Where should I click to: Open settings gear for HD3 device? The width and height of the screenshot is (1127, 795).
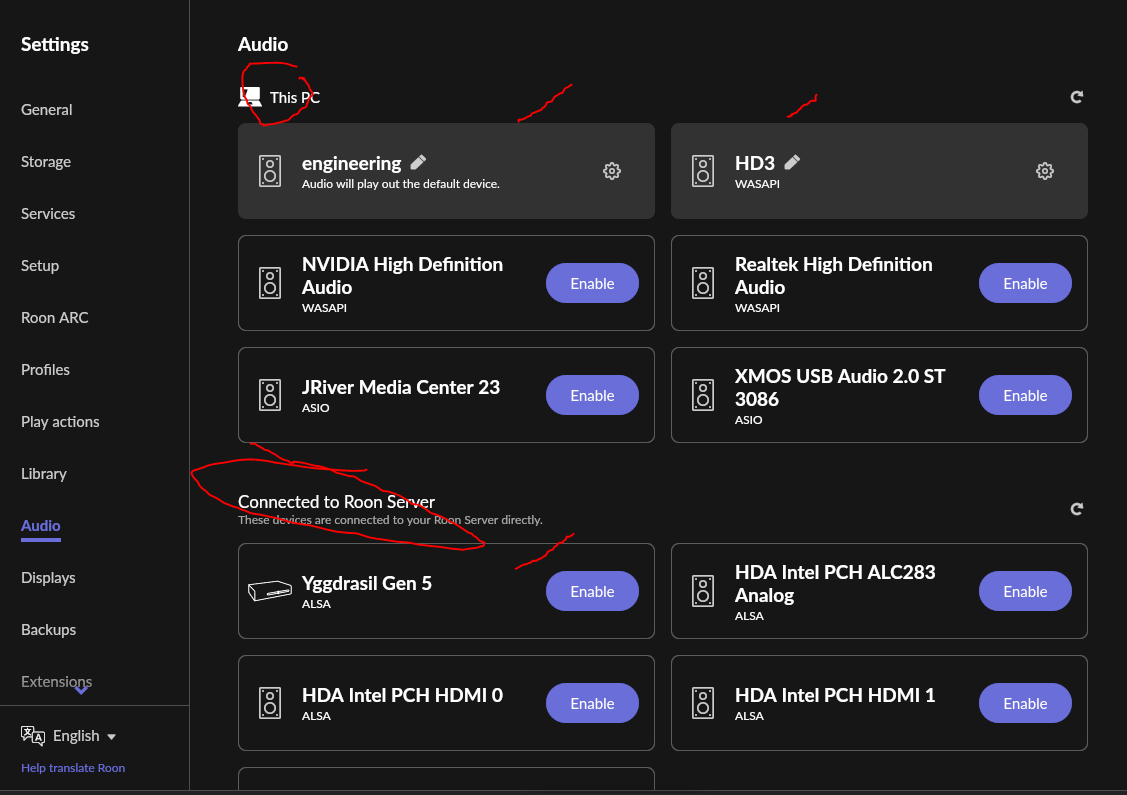pos(1044,171)
